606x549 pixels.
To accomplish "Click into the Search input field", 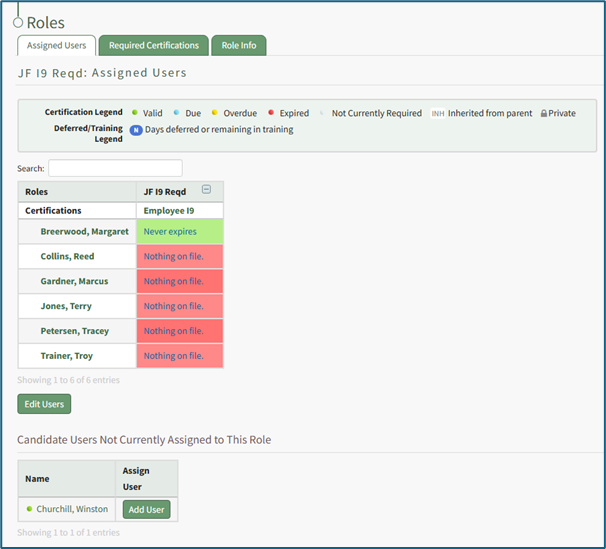I will (x=115, y=168).
